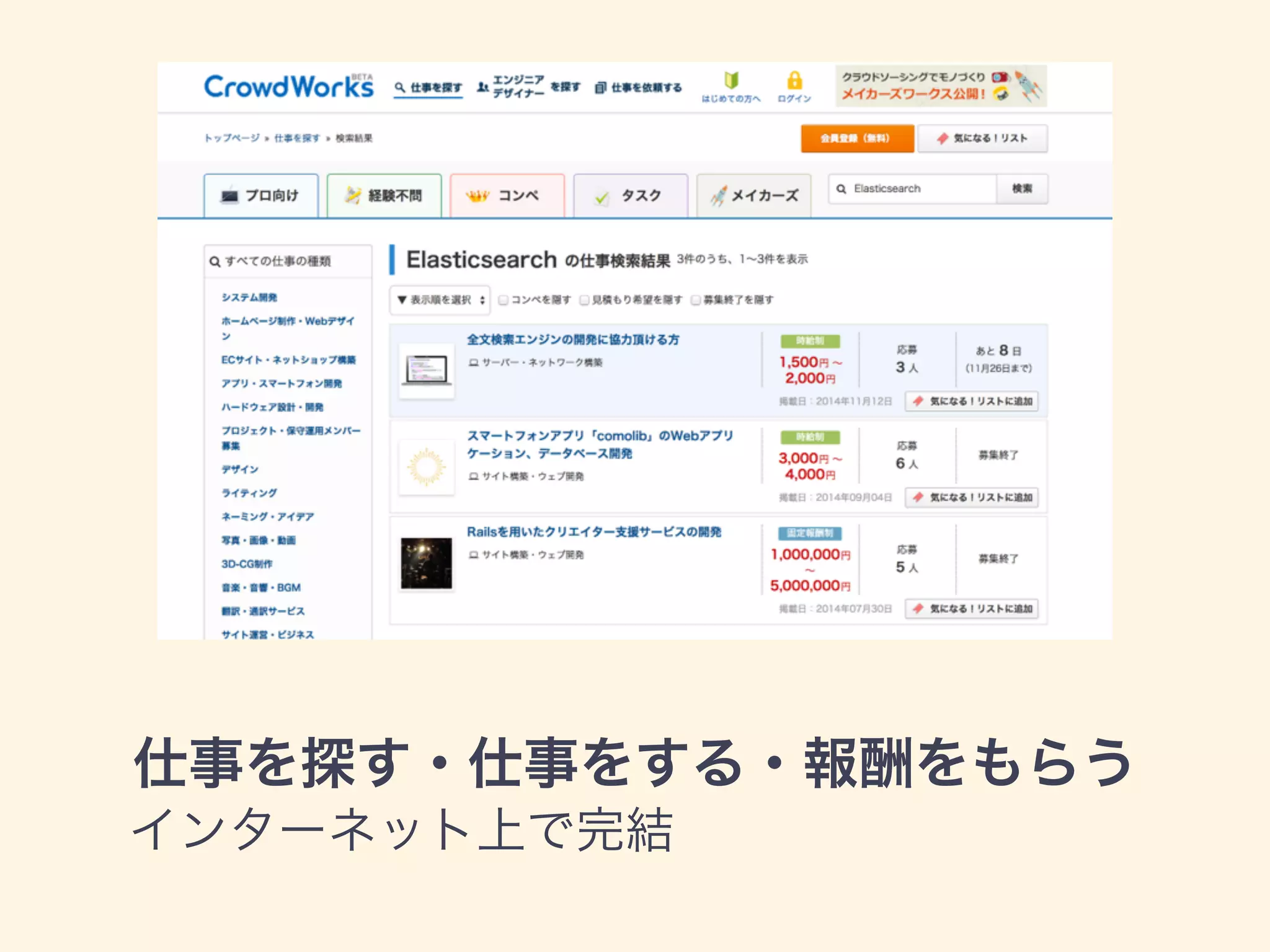The image size is (1270, 952).
Task: Switch to the 経験不問 tab
Action: click(384, 196)
